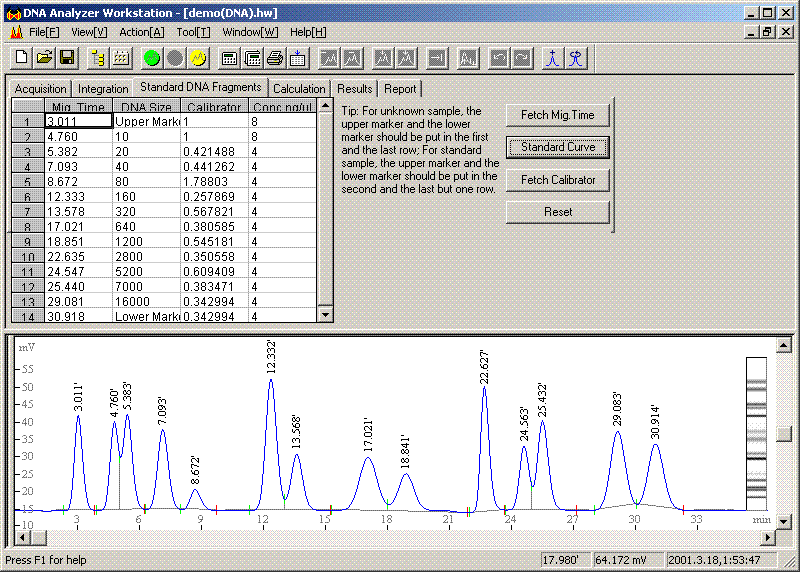Click the grayed multi-peak chromatogram icon
Image resolution: width=800 pixels, height=572 pixels.
(x=468, y=58)
